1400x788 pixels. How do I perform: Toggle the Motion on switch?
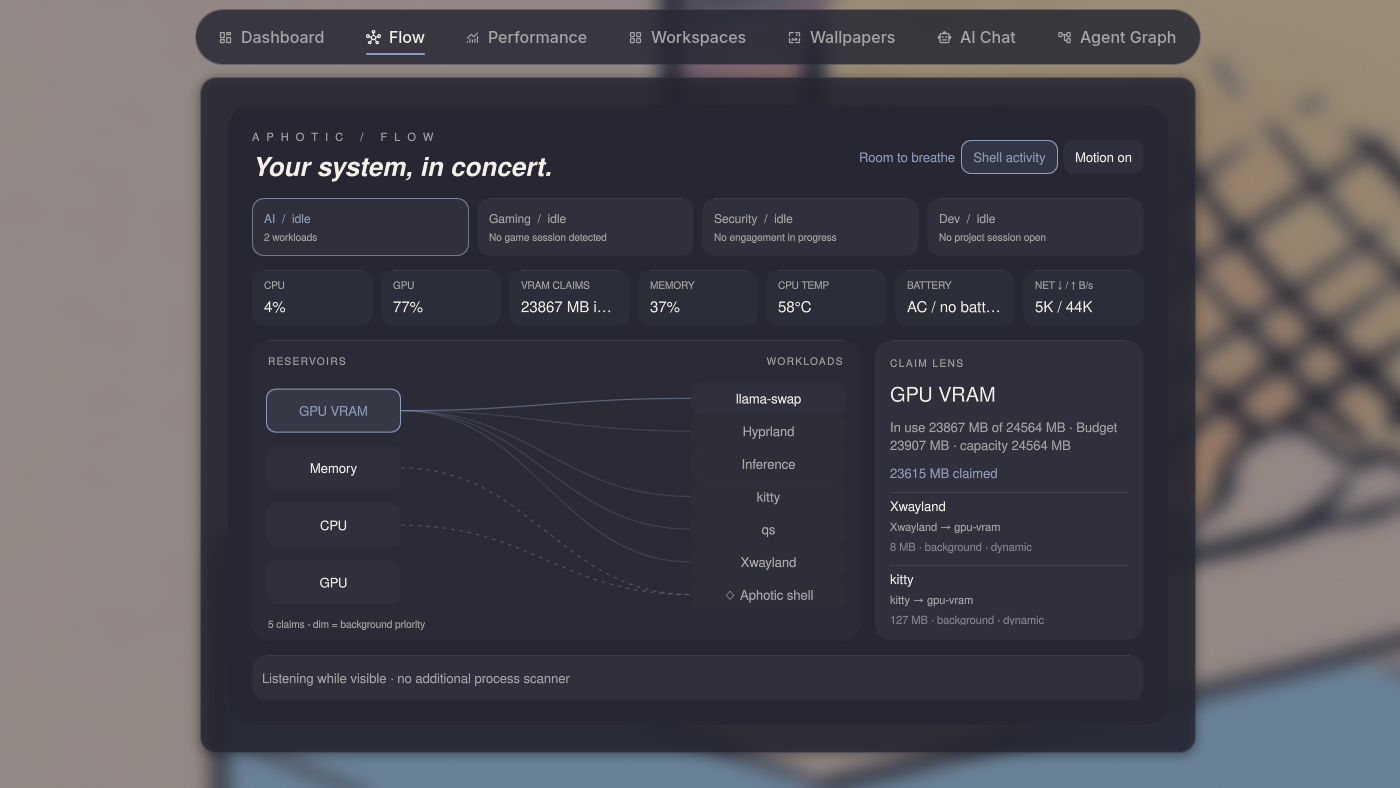[1103, 157]
